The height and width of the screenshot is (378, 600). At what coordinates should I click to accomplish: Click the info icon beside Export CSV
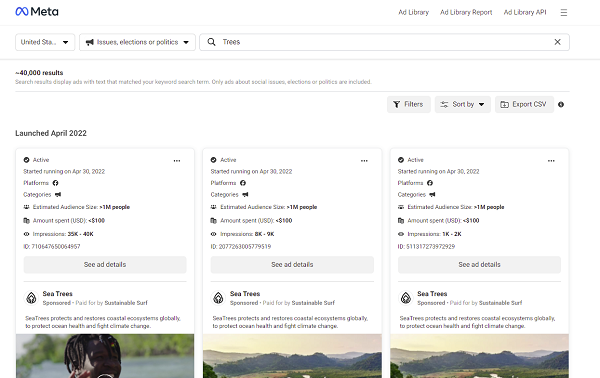(x=561, y=104)
